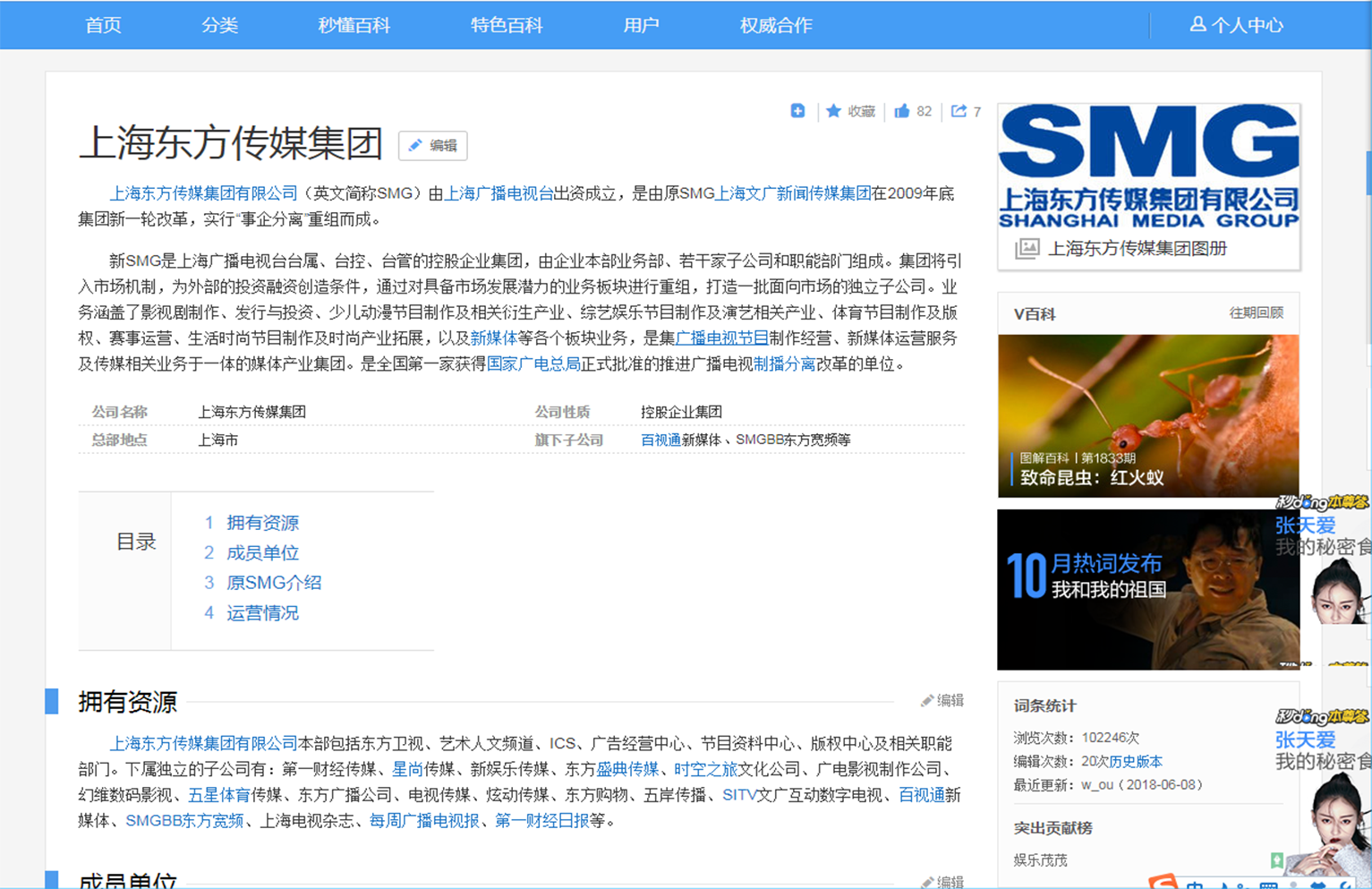Click the share icon showing 7
Screen dimensions: 1372x889
pyautogui.click(x=959, y=111)
